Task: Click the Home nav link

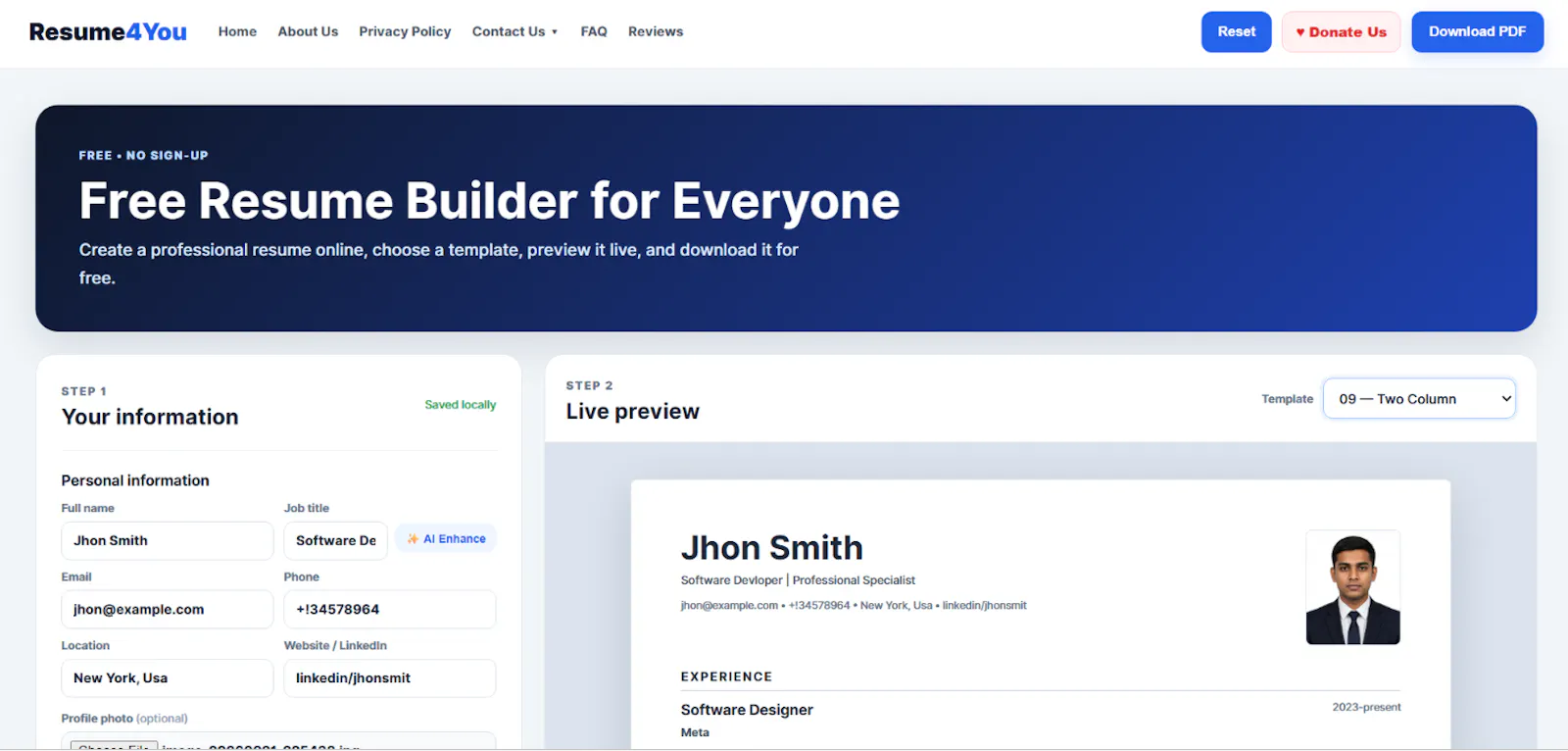Action: point(237,31)
